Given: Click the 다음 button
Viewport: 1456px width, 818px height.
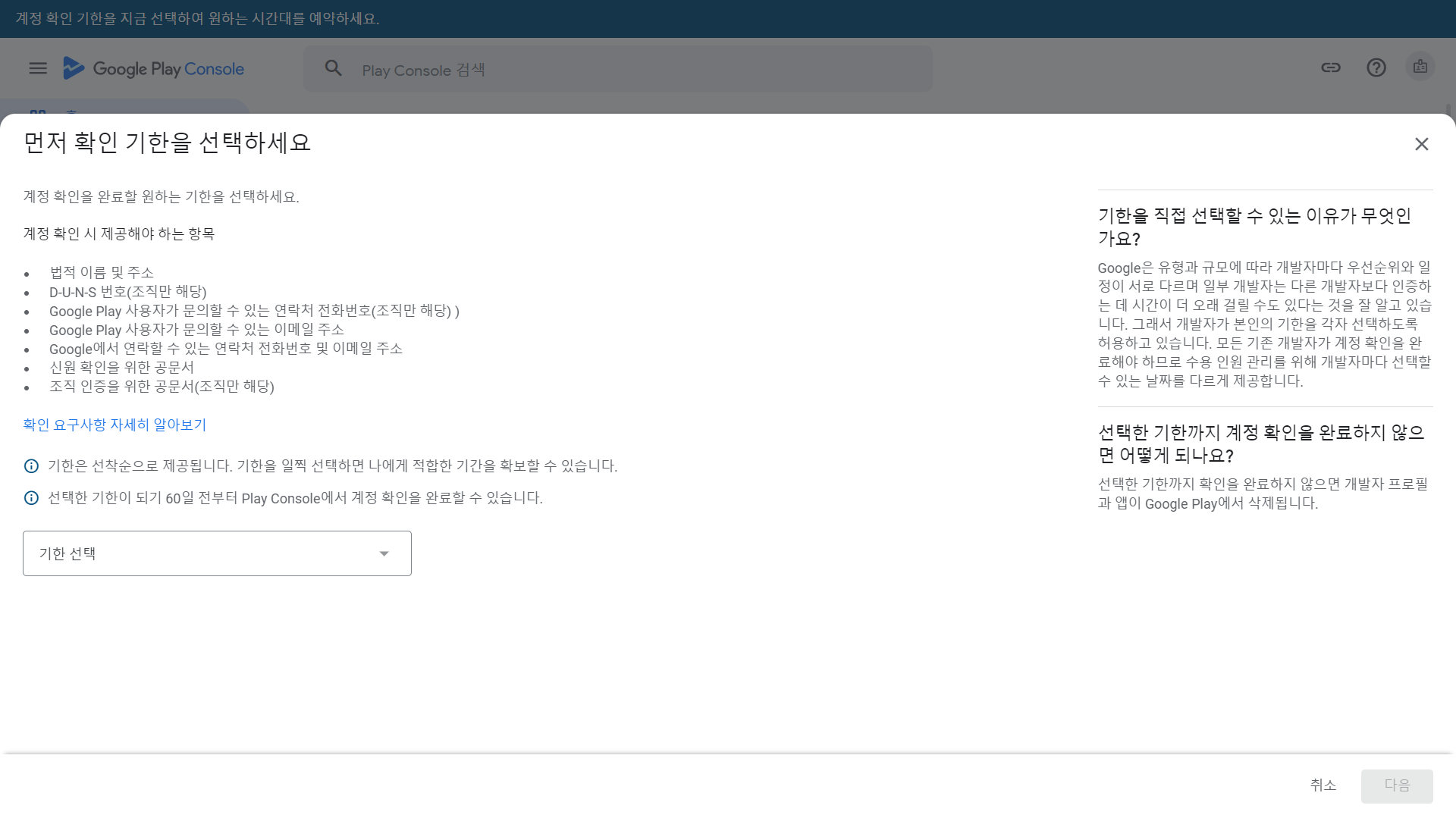Looking at the screenshot, I should click(1397, 786).
